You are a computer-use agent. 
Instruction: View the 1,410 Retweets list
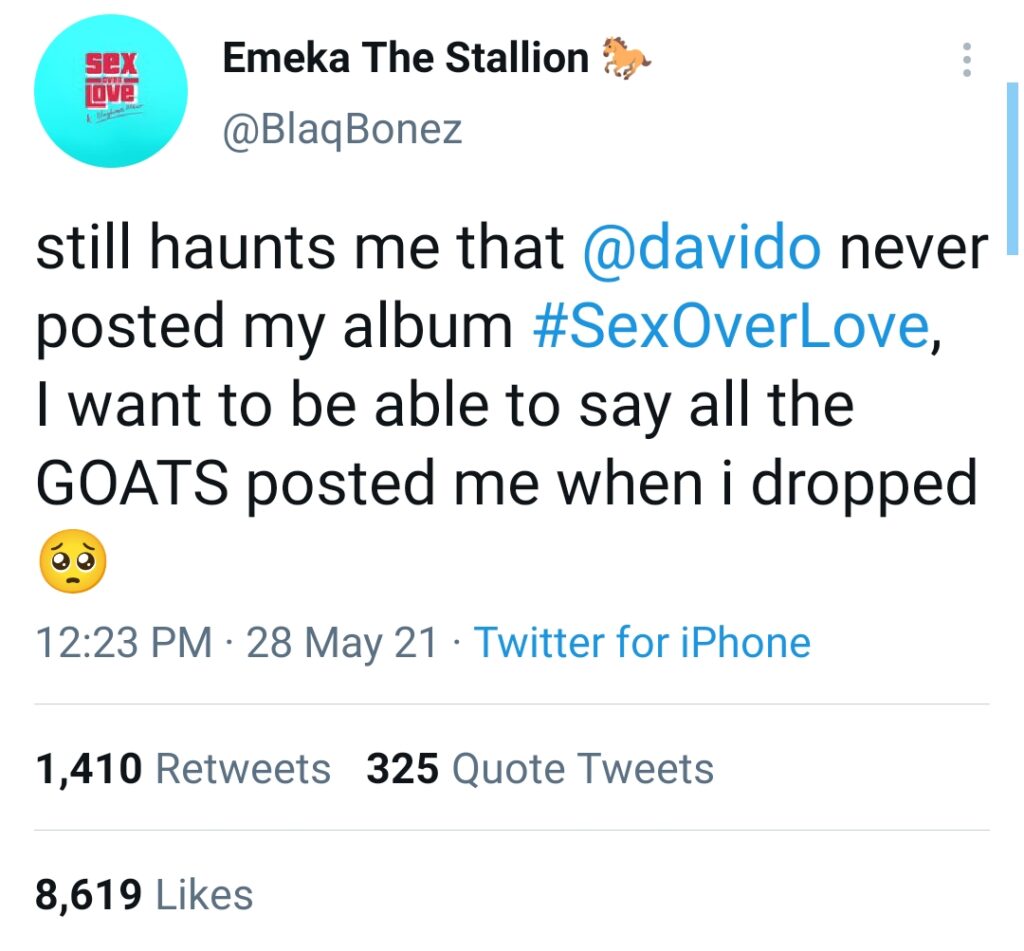183,769
